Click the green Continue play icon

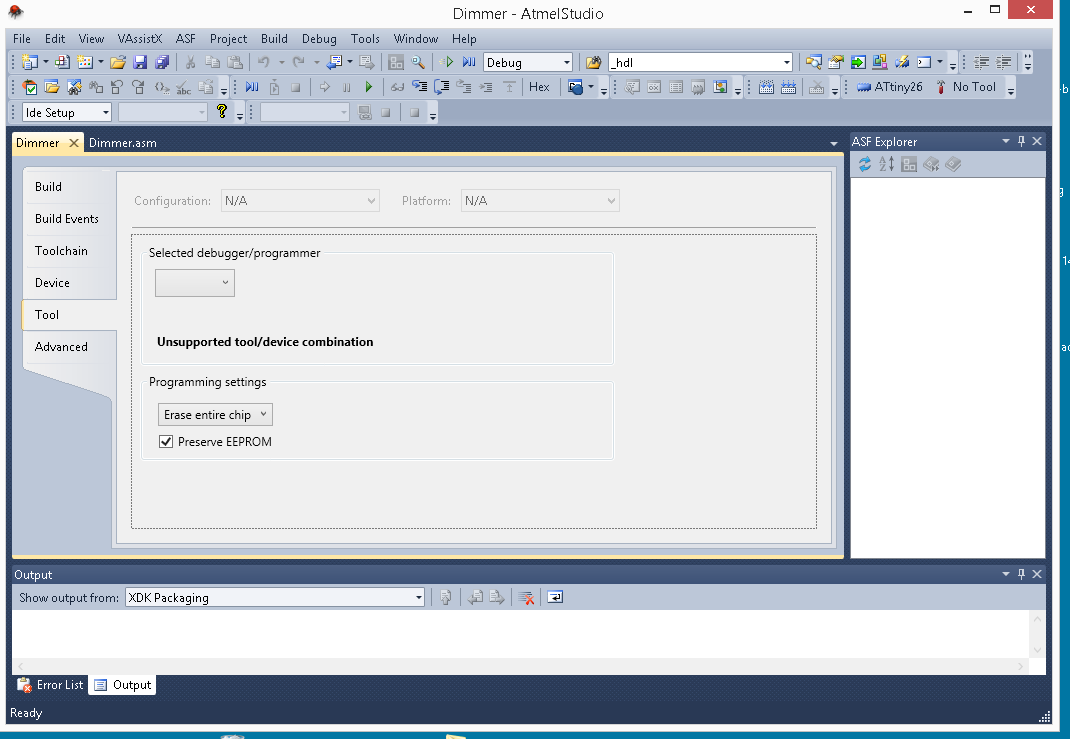coord(368,87)
